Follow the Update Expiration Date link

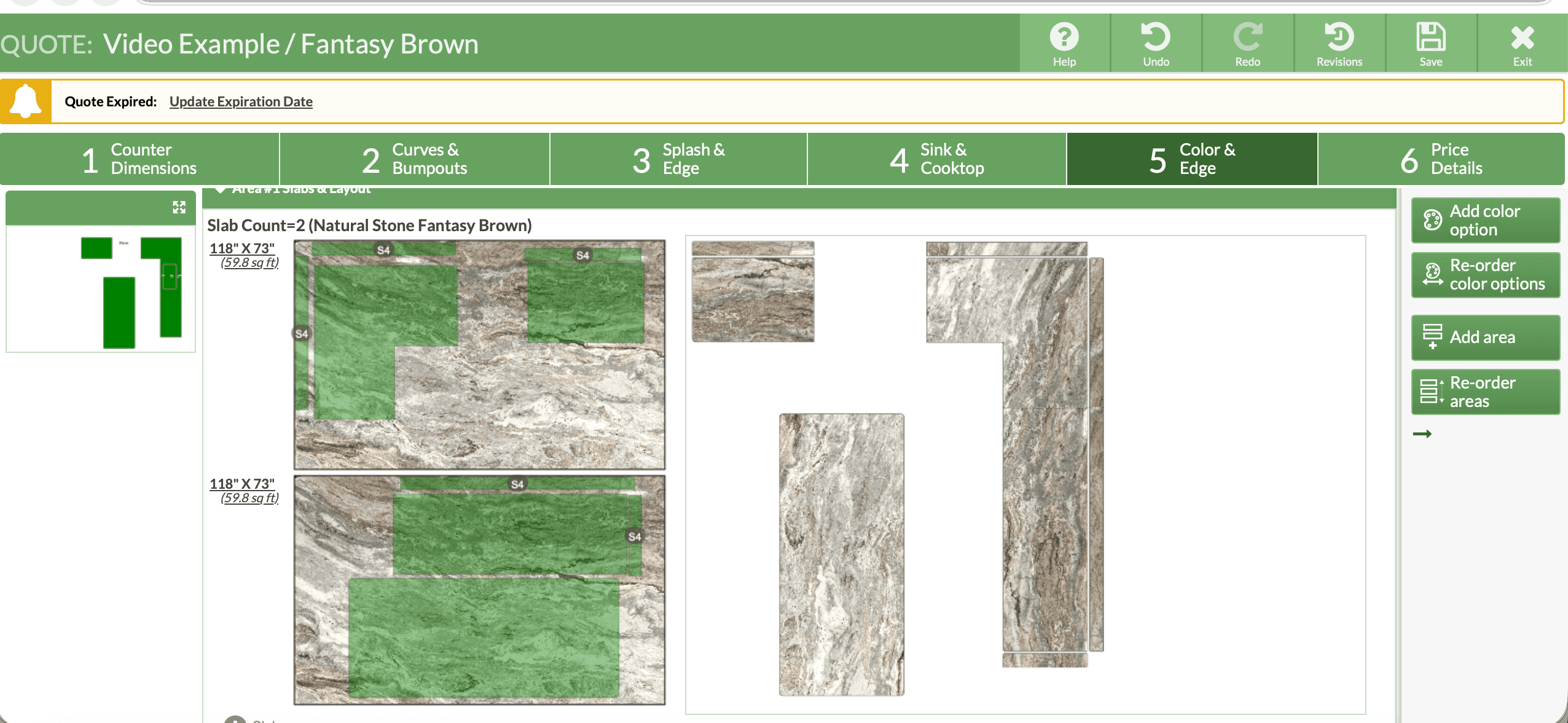pyautogui.click(x=241, y=101)
